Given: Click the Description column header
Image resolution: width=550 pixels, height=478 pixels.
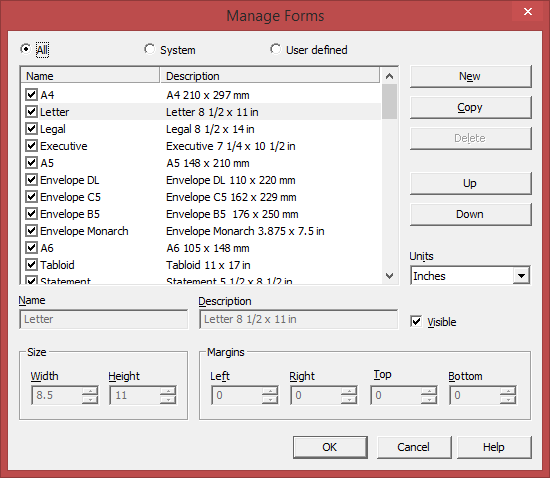Looking at the screenshot, I should pos(269,76).
